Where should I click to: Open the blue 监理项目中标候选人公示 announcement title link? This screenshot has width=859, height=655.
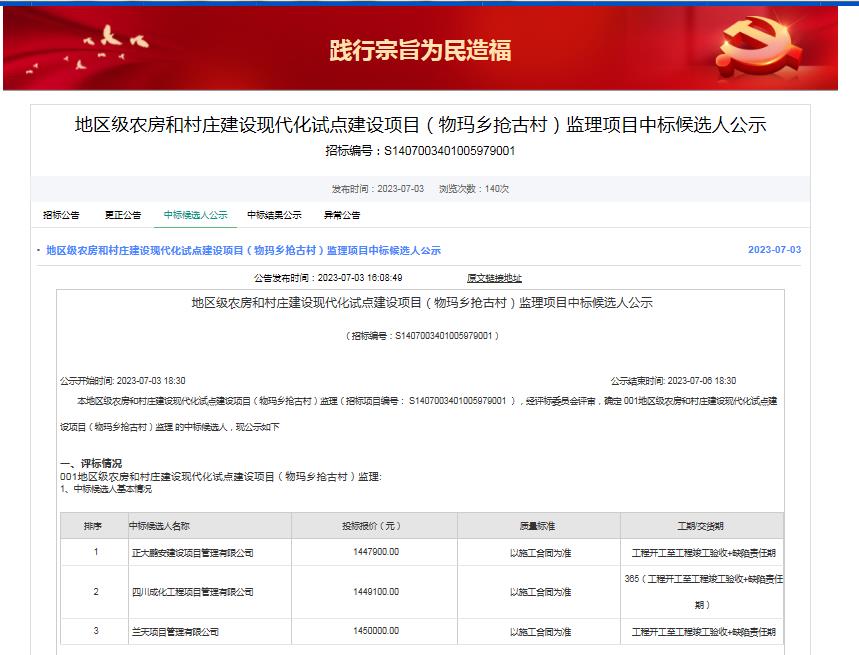click(243, 250)
